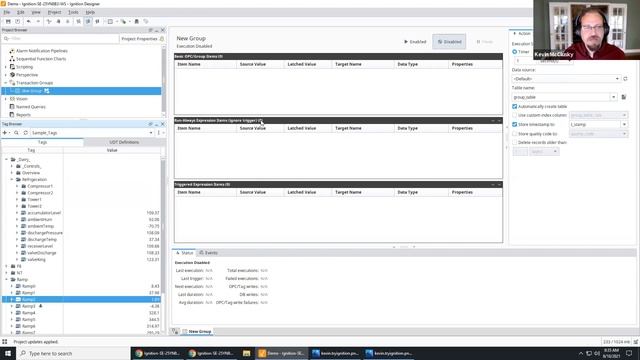Click the Reports icon in Project Browser
Screen dimensions: 640x360
pyautogui.click(x=12, y=115)
